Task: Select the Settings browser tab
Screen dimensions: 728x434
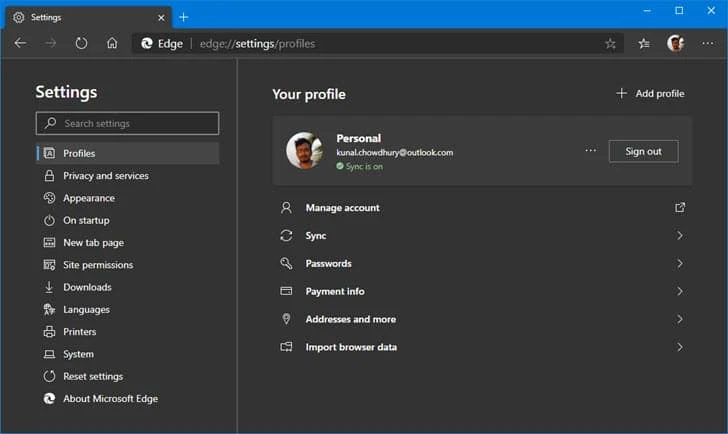Action: click(x=88, y=18)
